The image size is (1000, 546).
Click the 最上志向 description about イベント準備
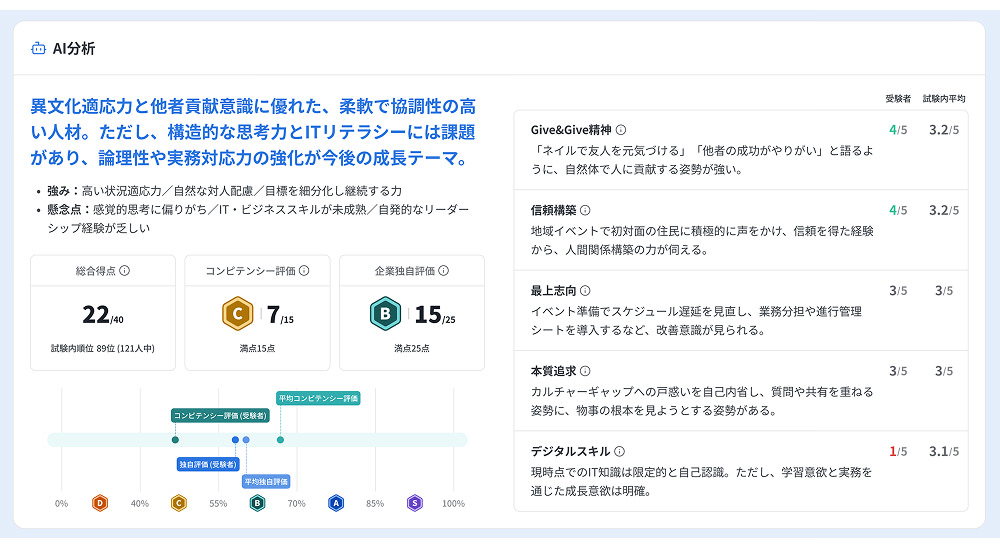696,321
